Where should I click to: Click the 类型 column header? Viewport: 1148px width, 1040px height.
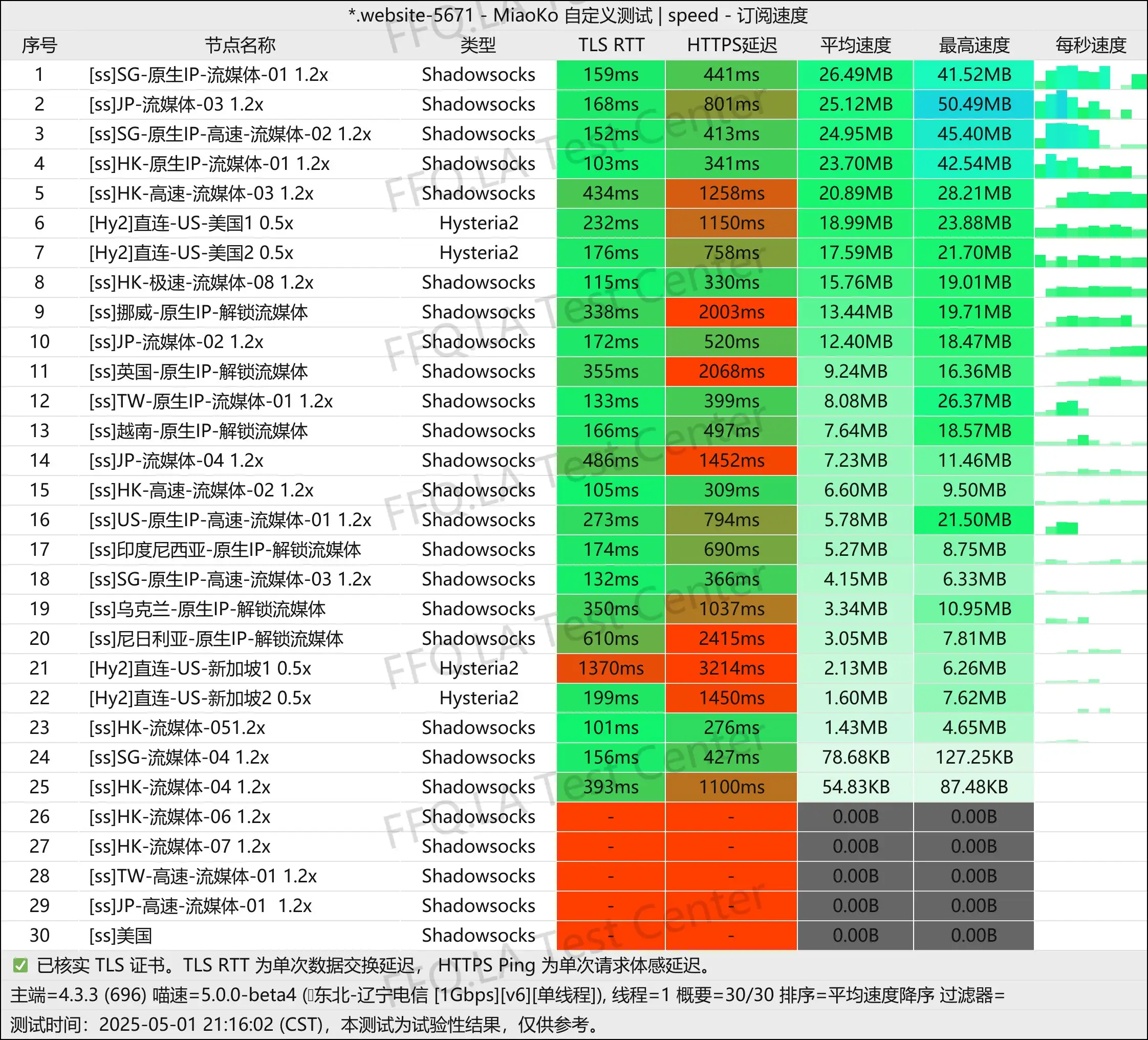point(479,45)
